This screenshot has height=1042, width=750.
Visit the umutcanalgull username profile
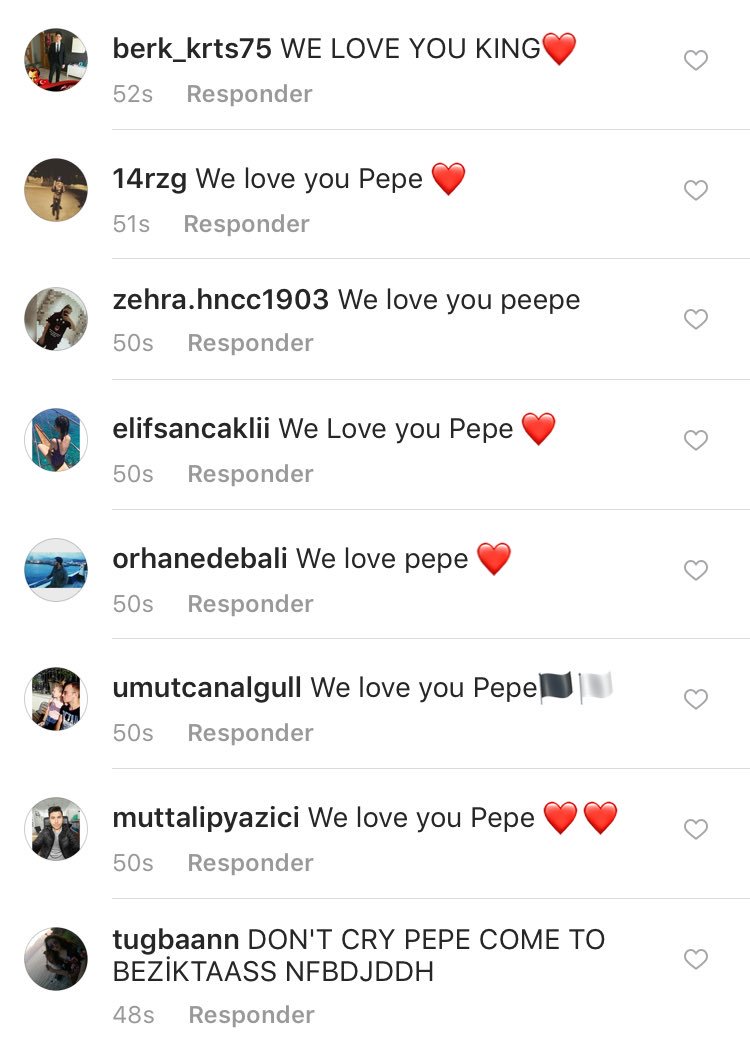click(207, 688)
